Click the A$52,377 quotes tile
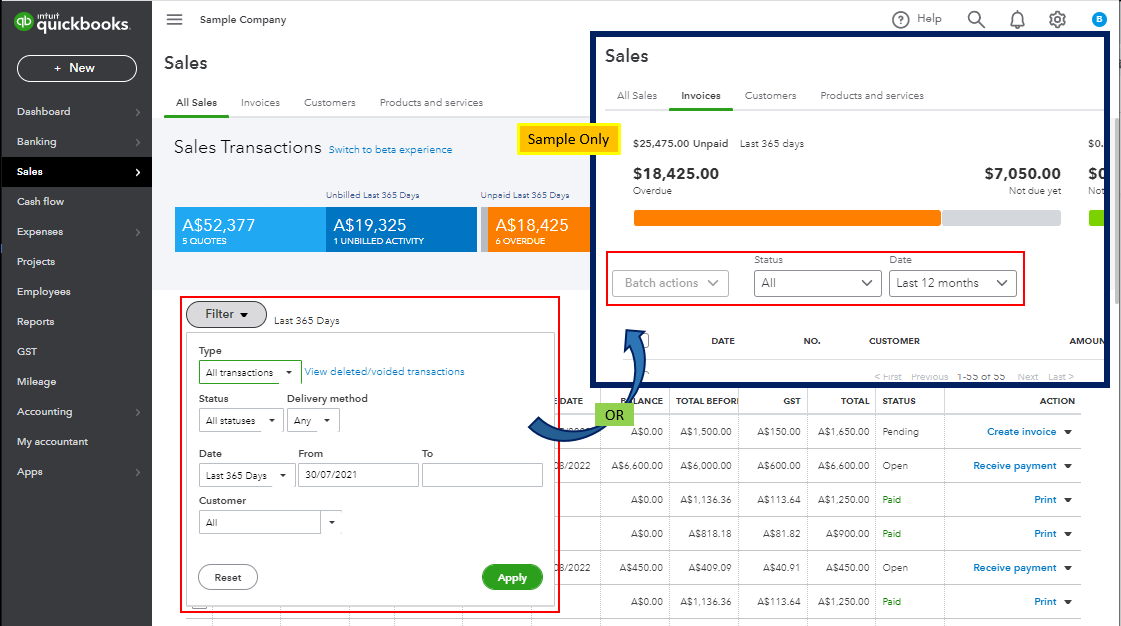This screenshot has height=626, width=1121. [x=250, y=229]
